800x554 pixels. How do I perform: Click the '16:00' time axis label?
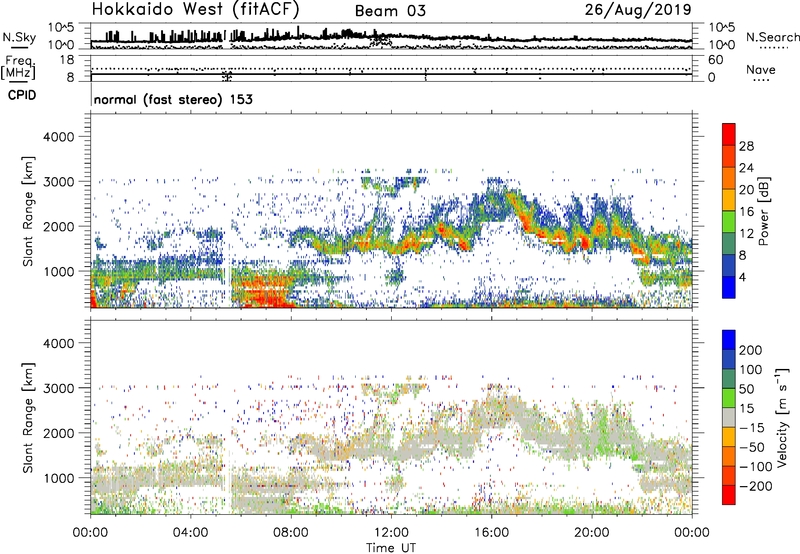491,533
